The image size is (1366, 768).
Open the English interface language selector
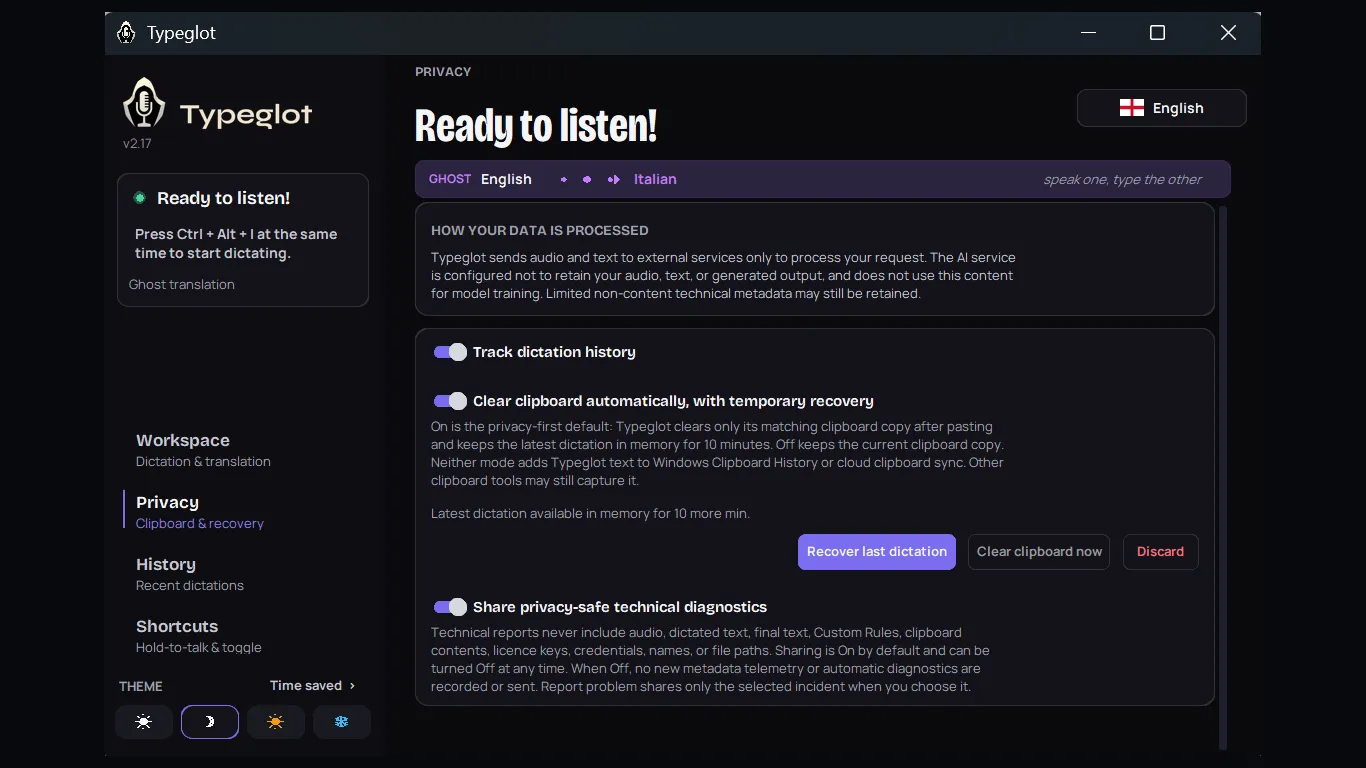[1162, 108]
